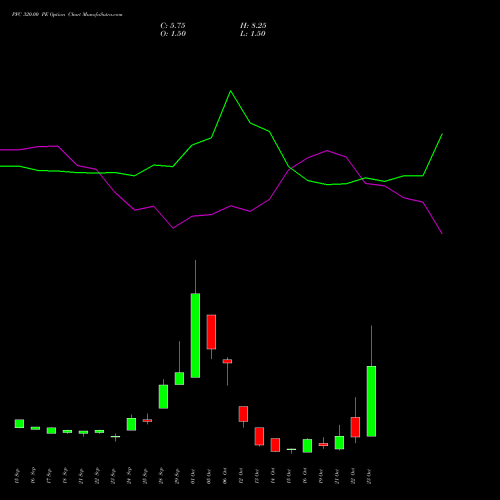Click the 01 Oct date label
Screen dimensions: 500x500
(193, 477)
